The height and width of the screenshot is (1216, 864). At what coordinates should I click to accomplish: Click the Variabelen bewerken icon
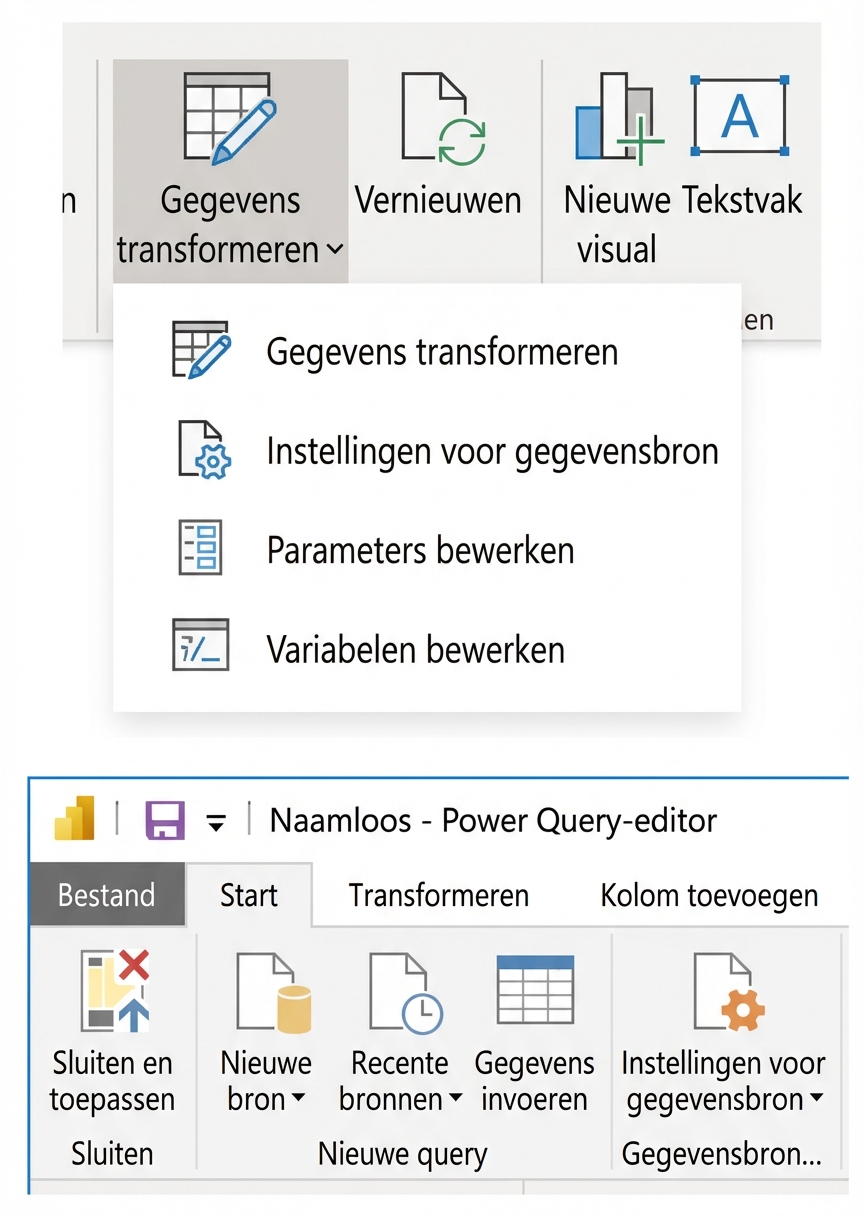[x=202, y=646]
